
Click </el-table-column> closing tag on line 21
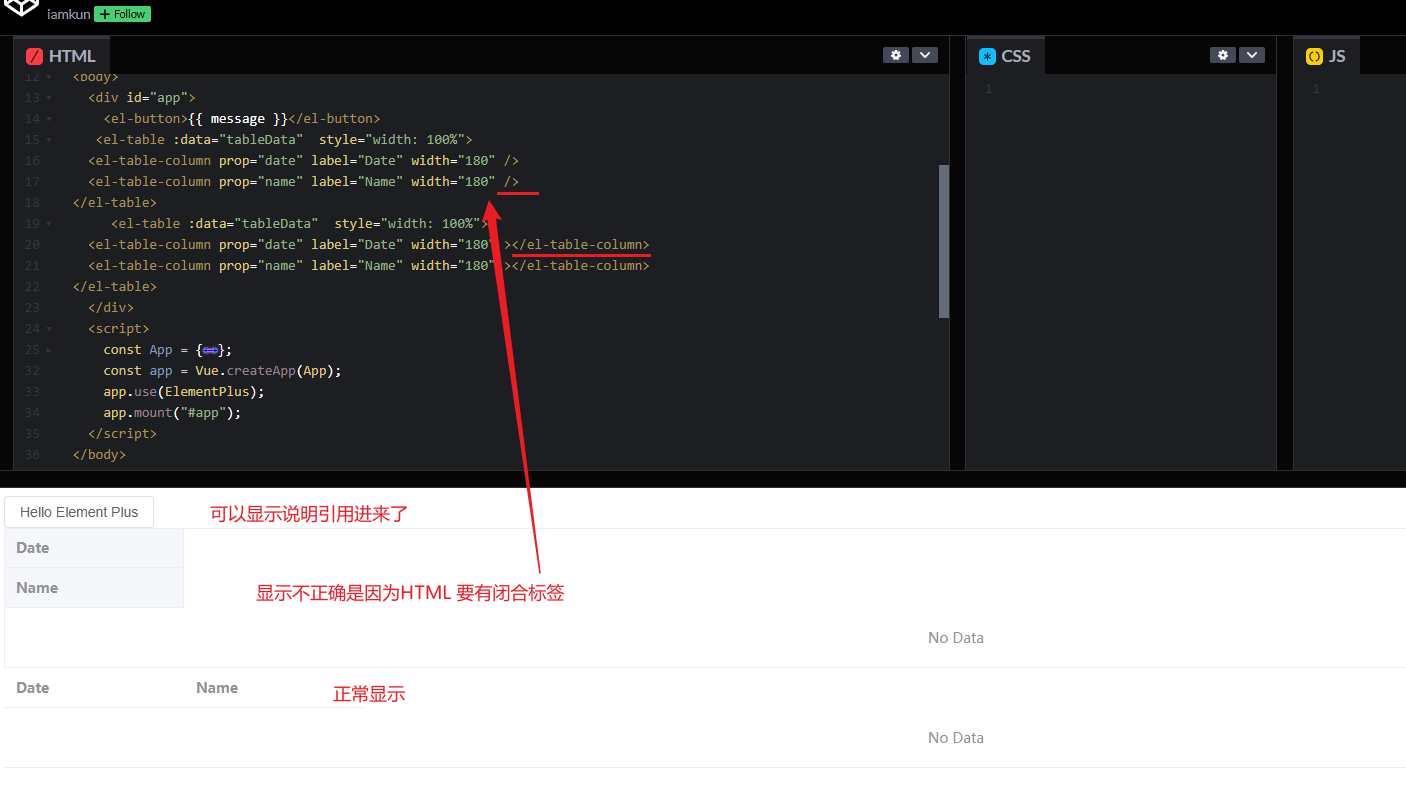click(581, 266)
